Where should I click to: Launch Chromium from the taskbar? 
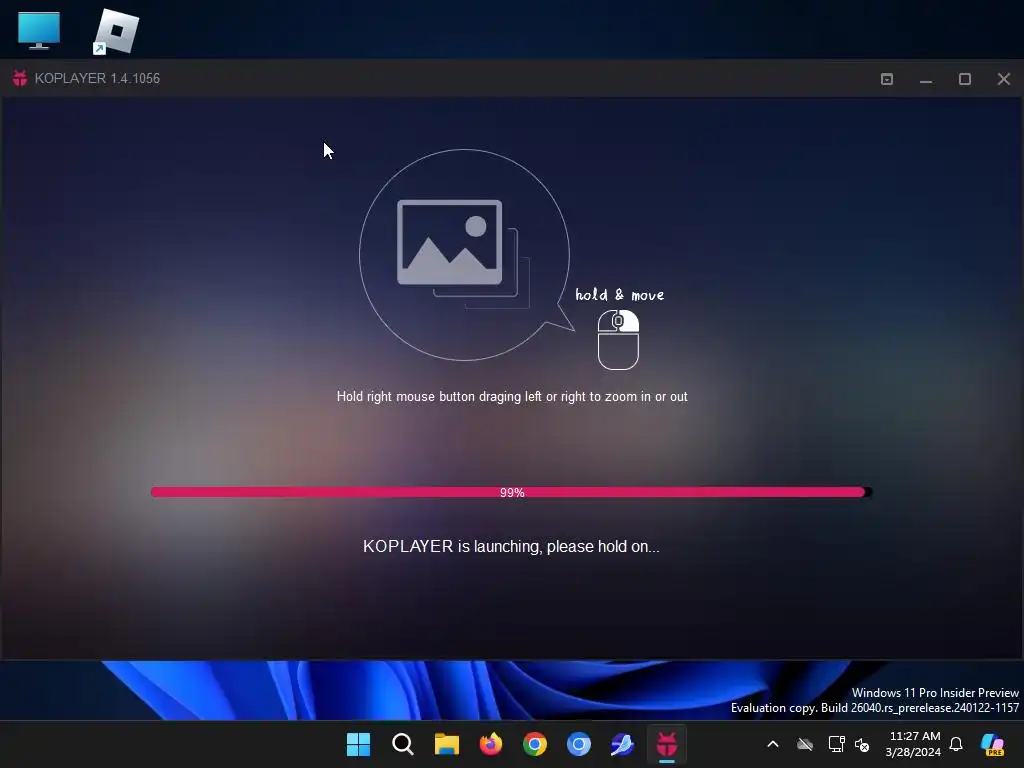tap(579, 744)
